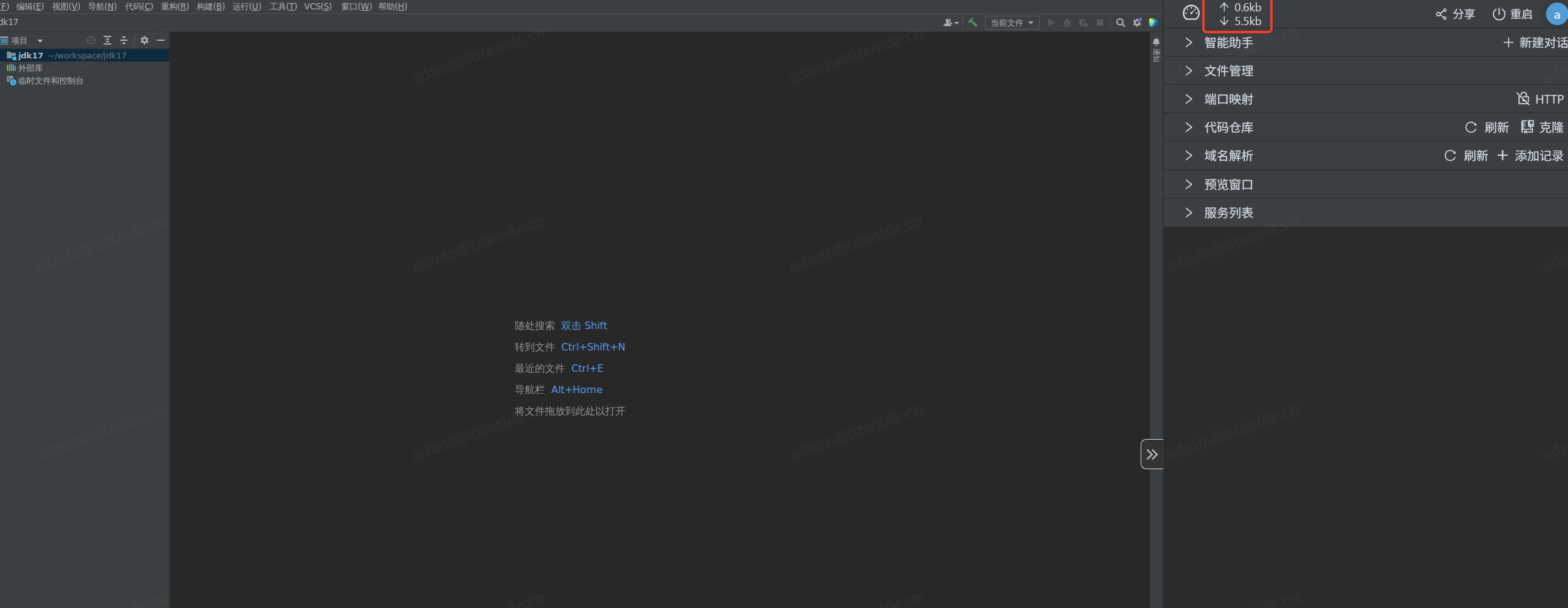The width and height of the screenshot is (1568, 608).
Task: Click the 新建对话 button
Action: pos(1534,43)
